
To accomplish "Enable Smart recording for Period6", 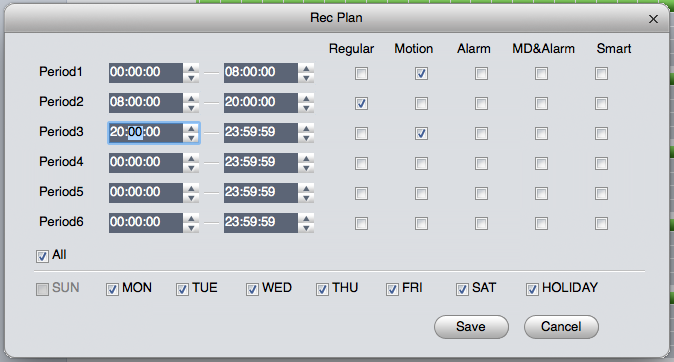I will click(x=601, y=223).
